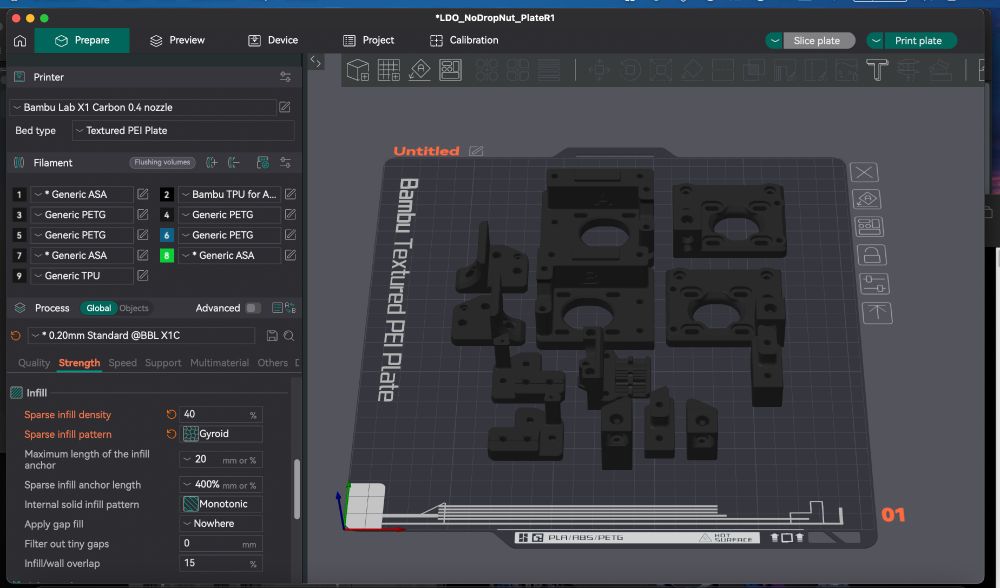Open the Speed settings tab
The height and width of the screenshot is (588, 1000).
pos(123,363)
